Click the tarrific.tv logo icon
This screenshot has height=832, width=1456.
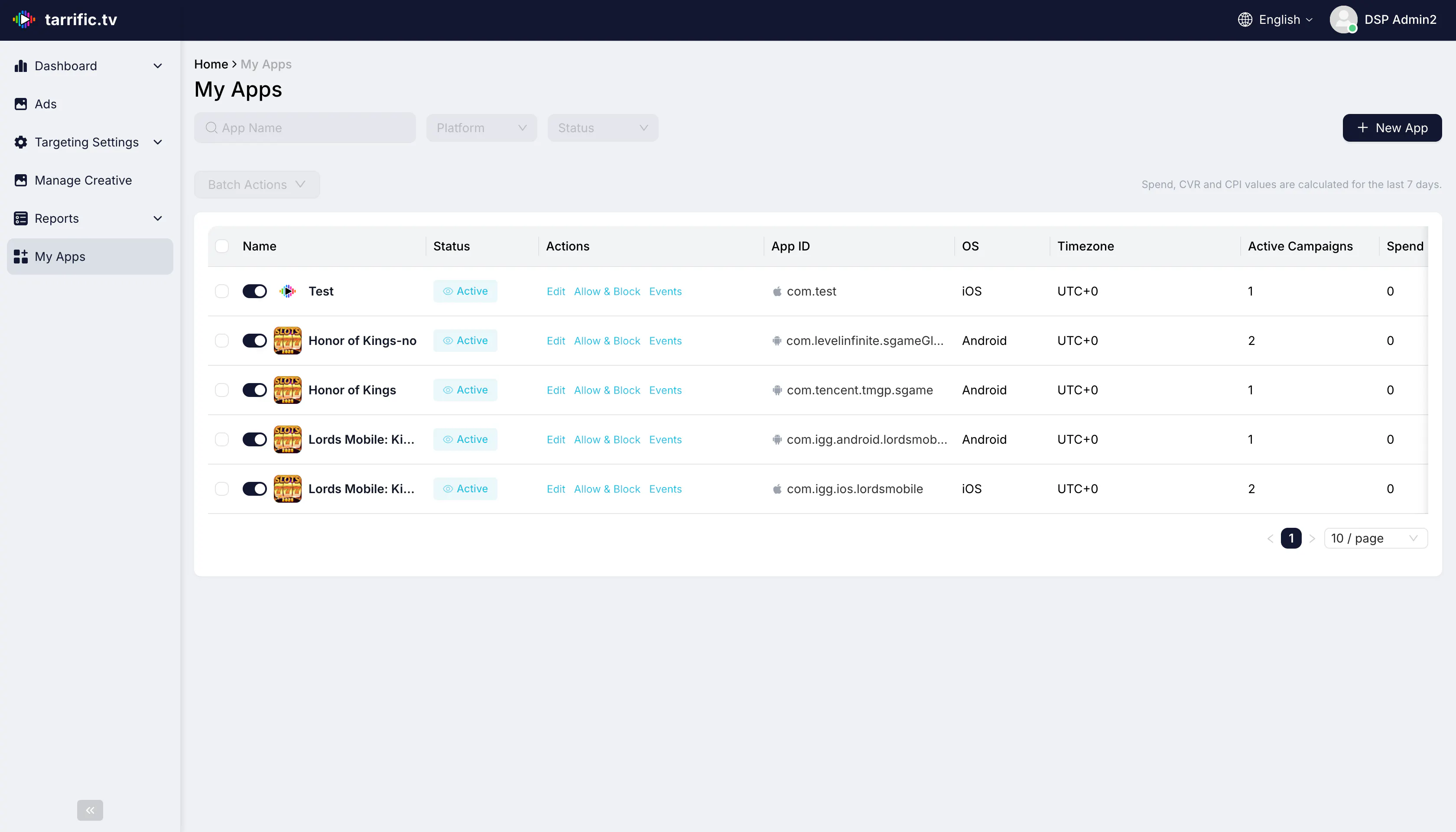24,19
